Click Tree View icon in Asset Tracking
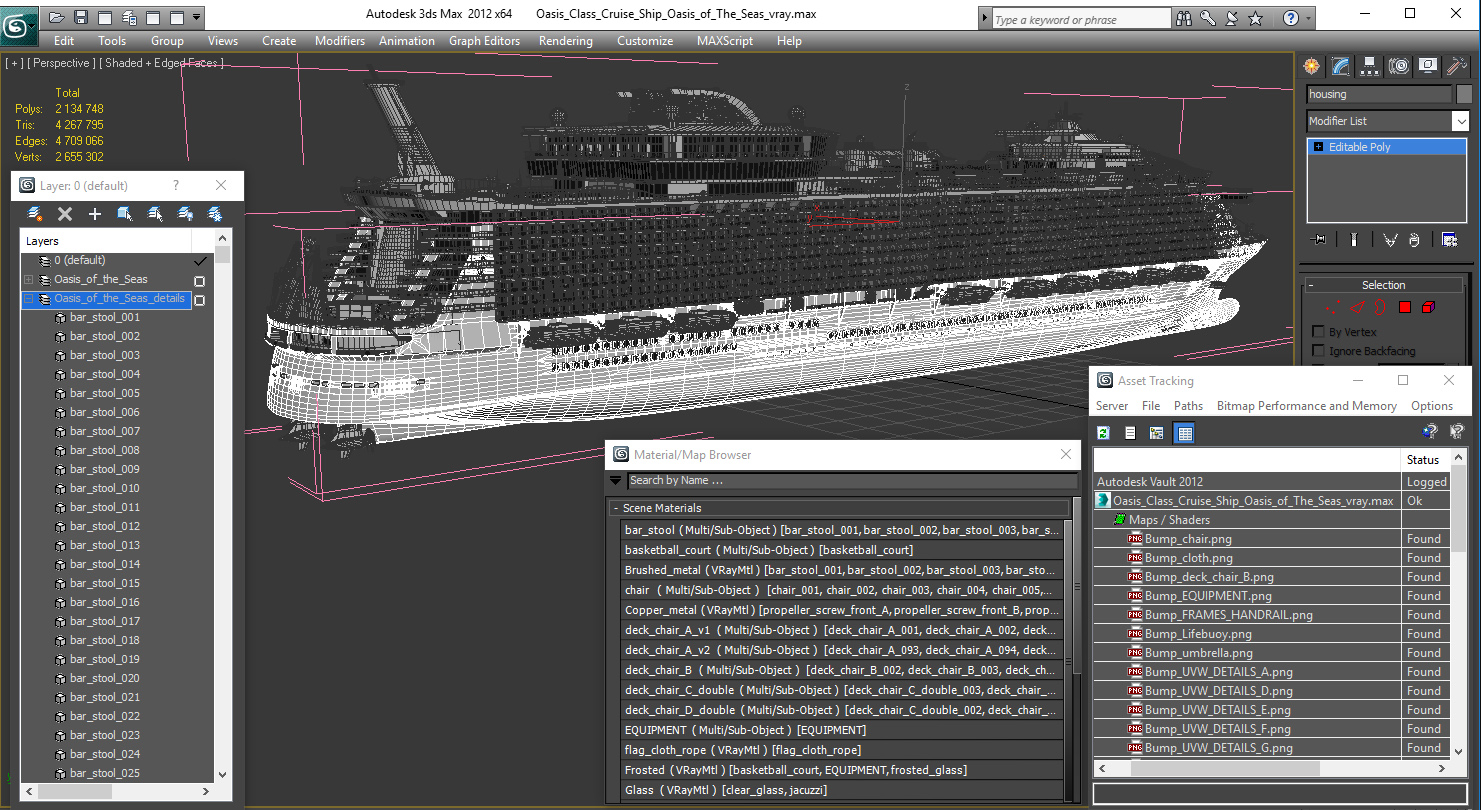Image resolution: width=1481 pixels, height=810 pixels. pyautogui.click(x=1157, y=433)
